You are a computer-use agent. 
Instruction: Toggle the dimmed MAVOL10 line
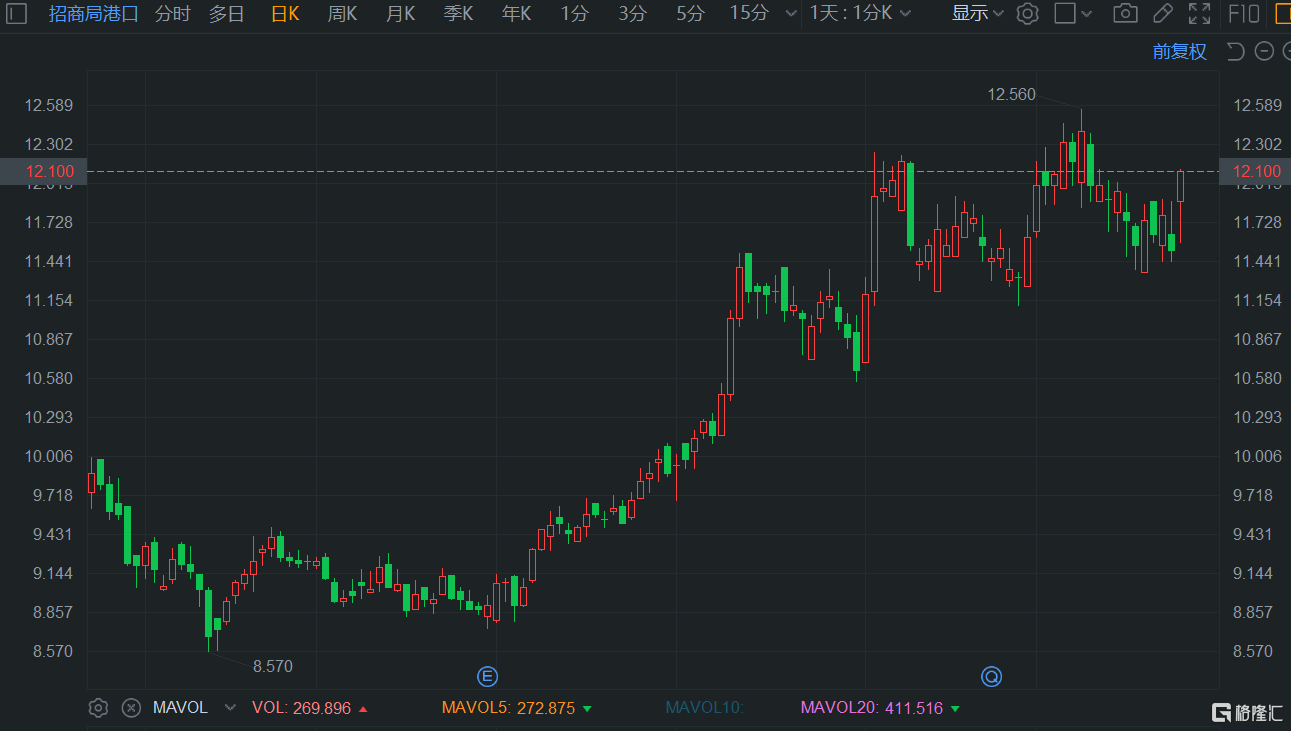coord(704,708)
